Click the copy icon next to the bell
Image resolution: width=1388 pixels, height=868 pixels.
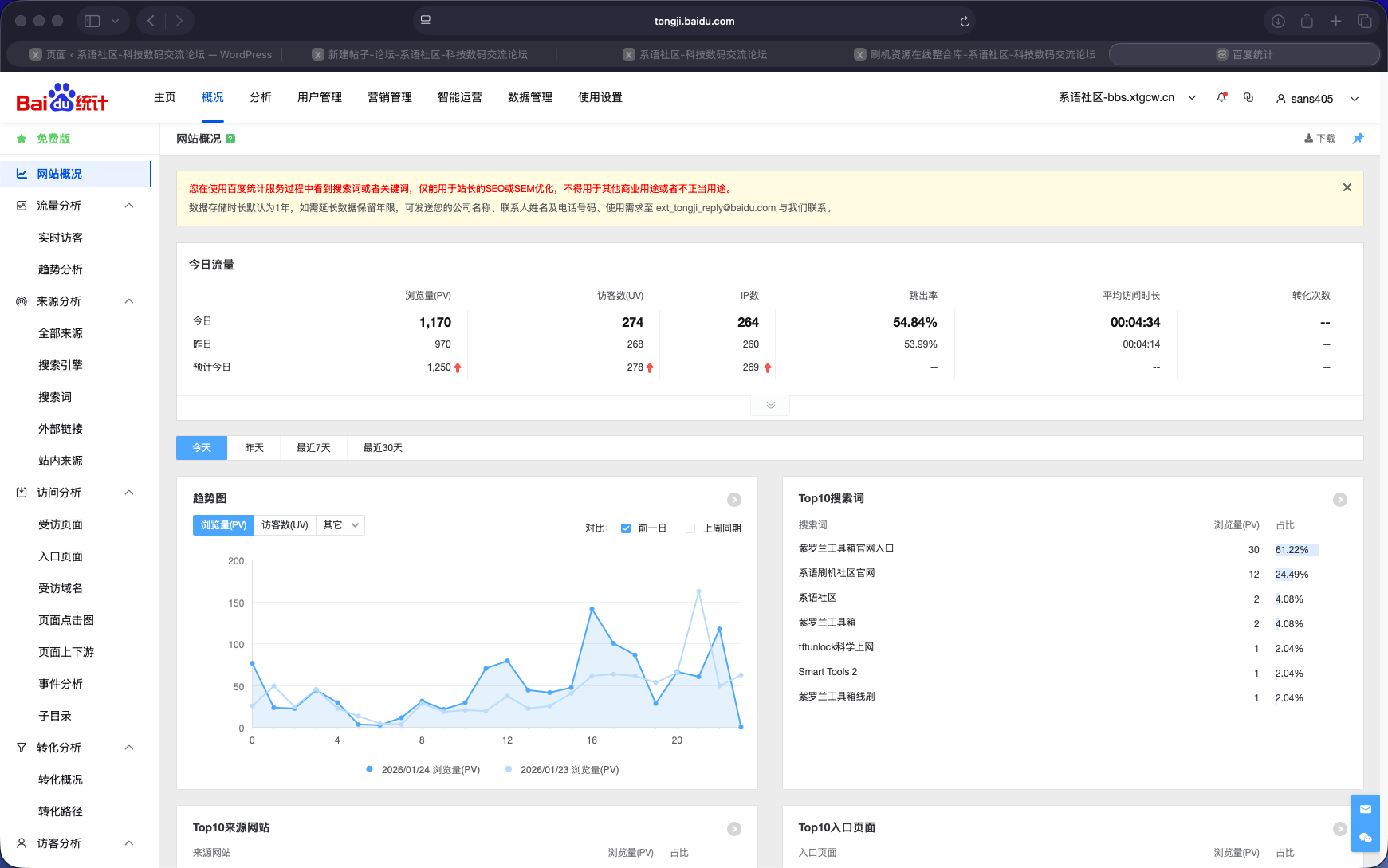[x=1248, y=97]
